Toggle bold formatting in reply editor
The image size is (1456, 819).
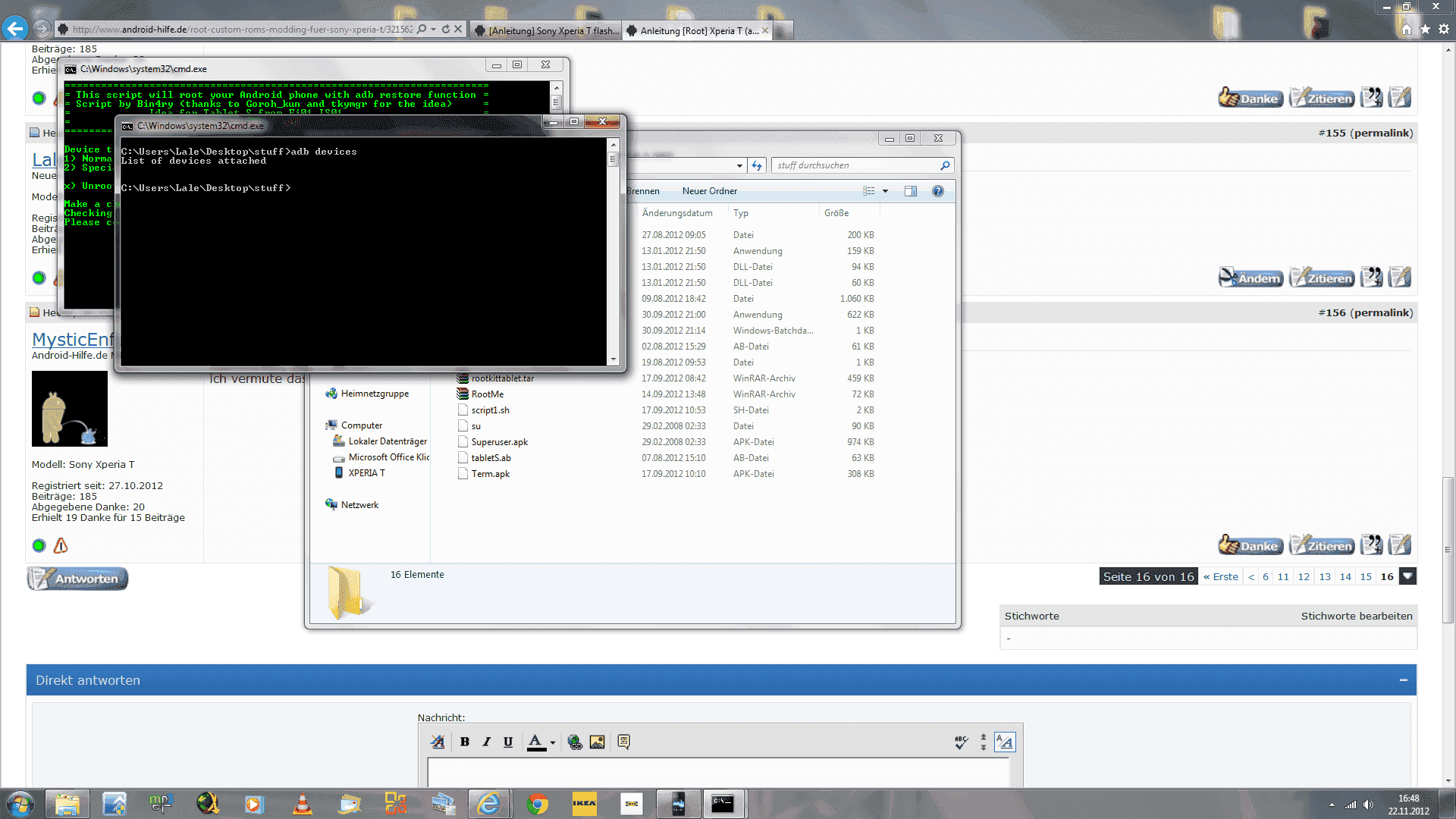click(465, 742)
